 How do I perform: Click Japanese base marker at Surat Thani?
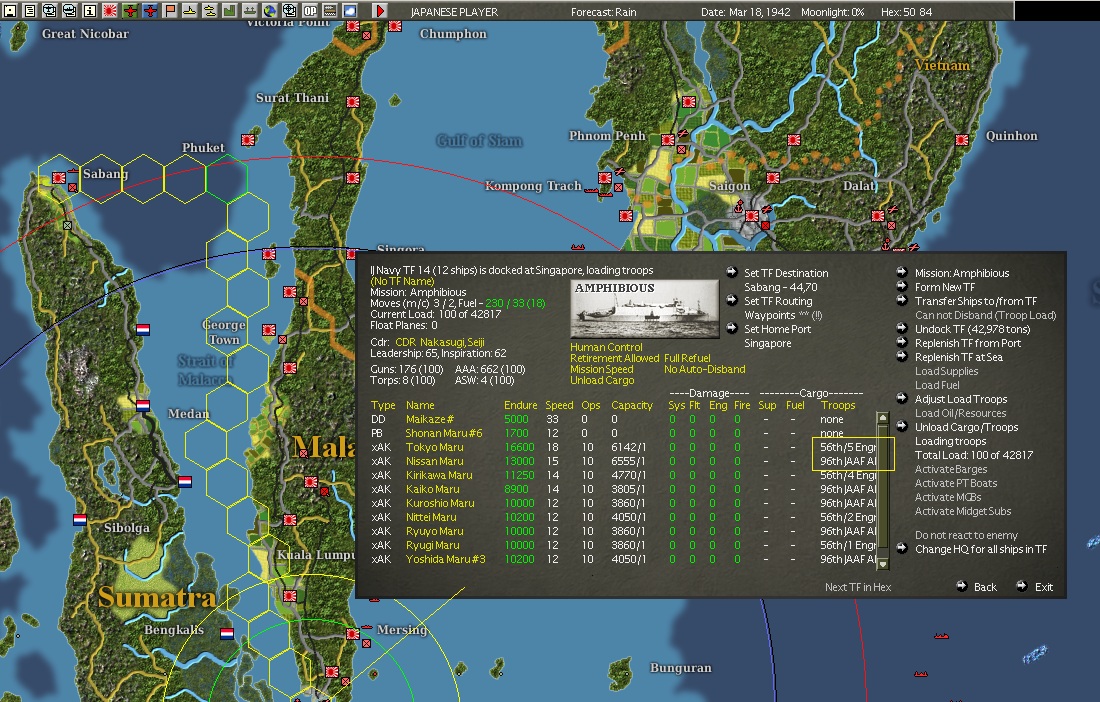coord(353,102)
